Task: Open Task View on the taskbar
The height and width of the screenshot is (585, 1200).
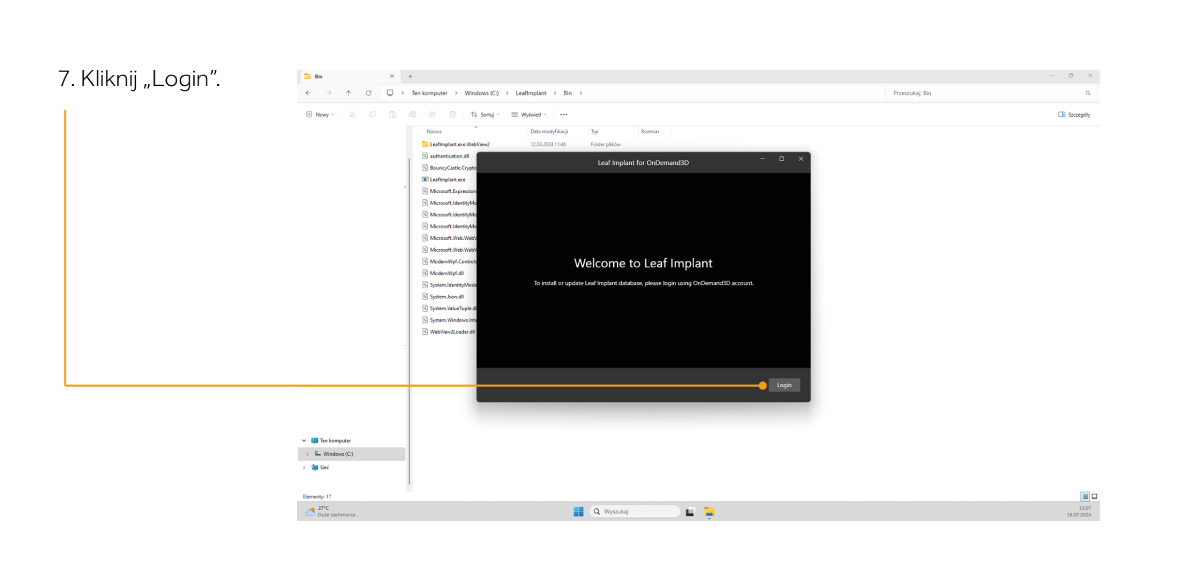Action: pyautogui.click(x=690, y=511)
